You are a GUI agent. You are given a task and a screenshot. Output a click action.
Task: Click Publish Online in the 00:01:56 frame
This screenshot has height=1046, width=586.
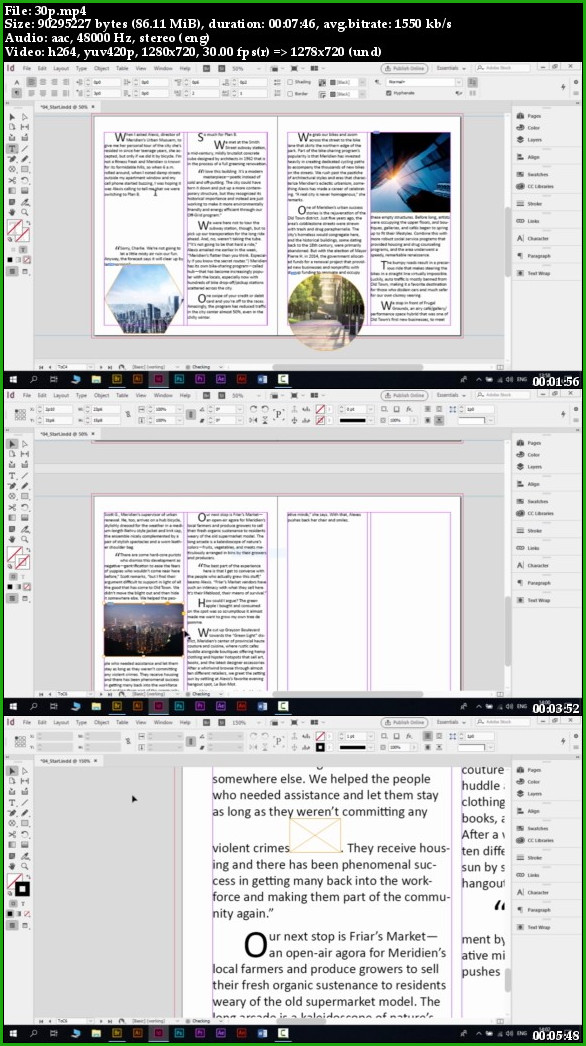coord(404,69)
